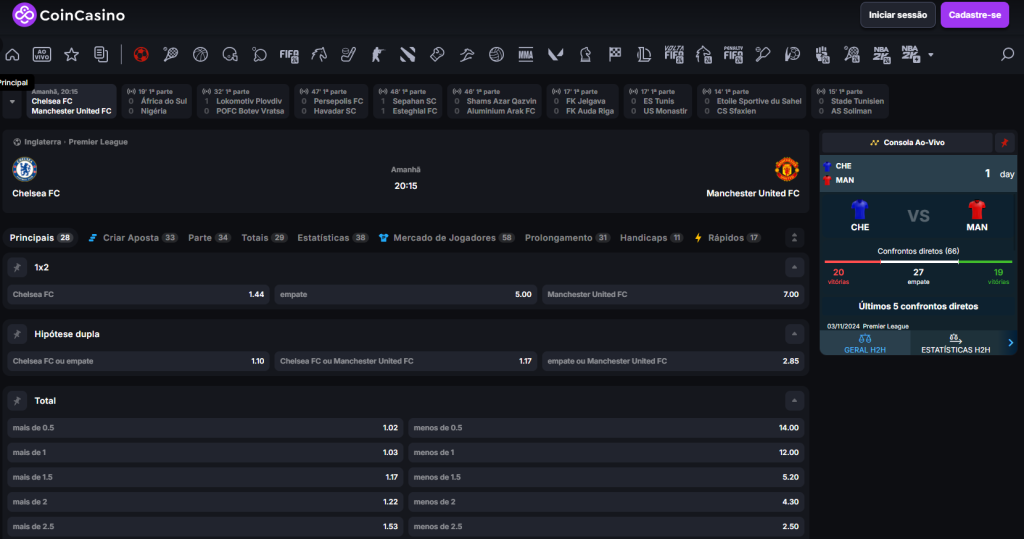Go to the home icon
1024x539 pixels.
12,55
